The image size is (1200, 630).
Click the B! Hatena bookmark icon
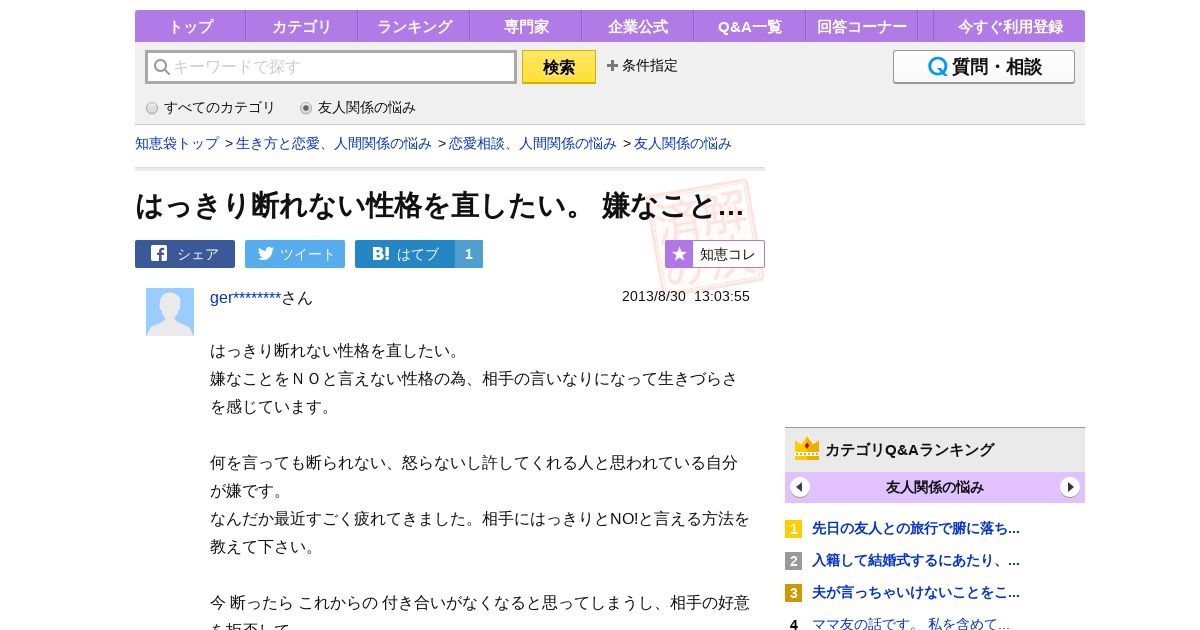(x=380, y=254)
